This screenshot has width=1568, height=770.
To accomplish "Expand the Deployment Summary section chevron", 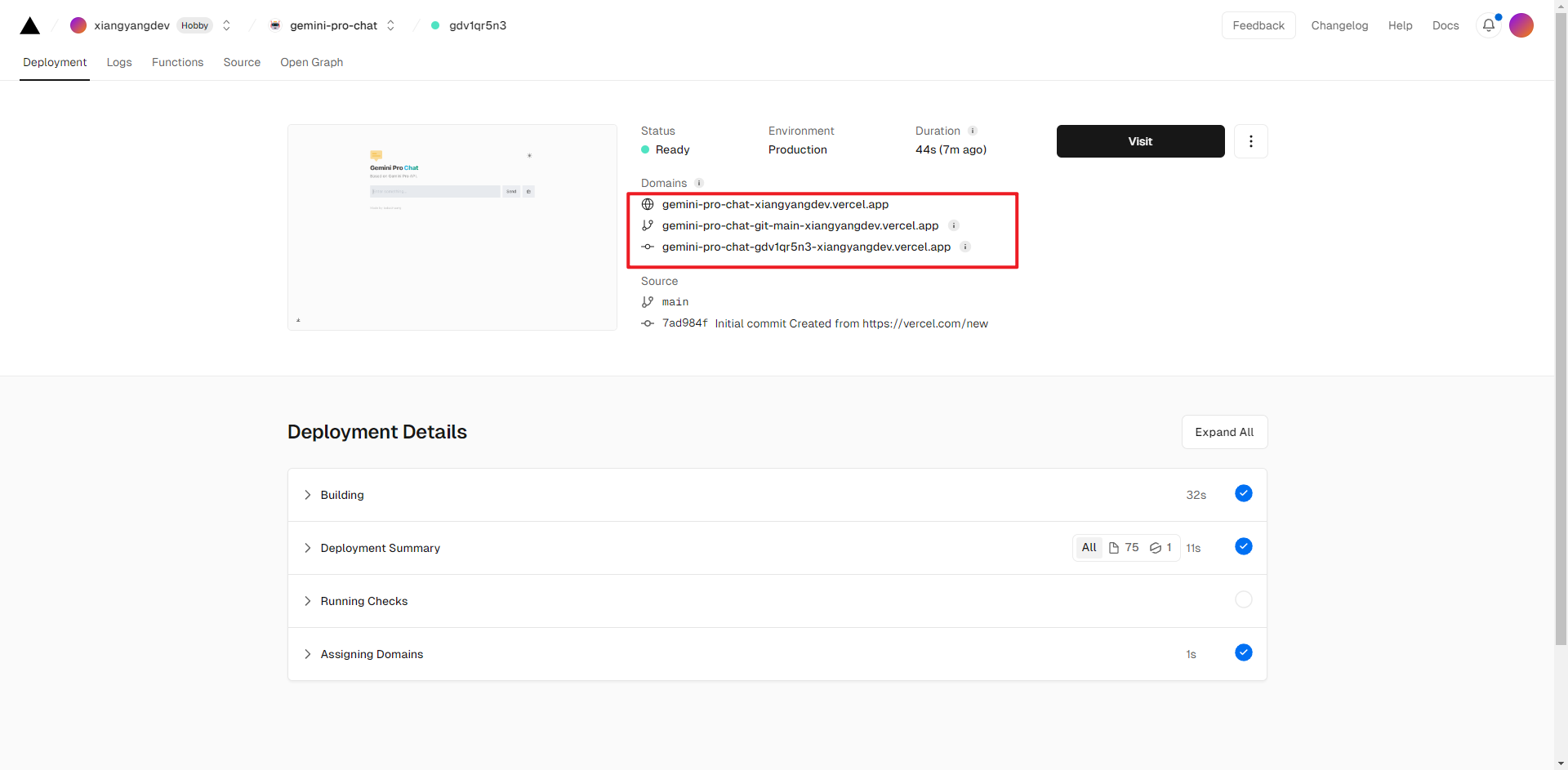I will [307, 548].
